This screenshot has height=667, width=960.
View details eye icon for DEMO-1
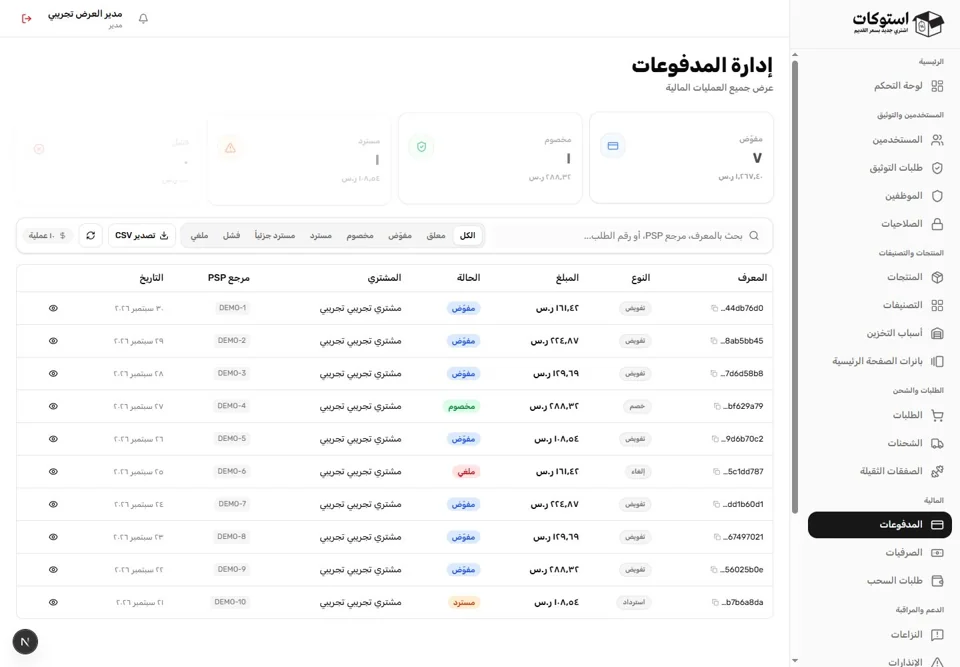[53, 308]
